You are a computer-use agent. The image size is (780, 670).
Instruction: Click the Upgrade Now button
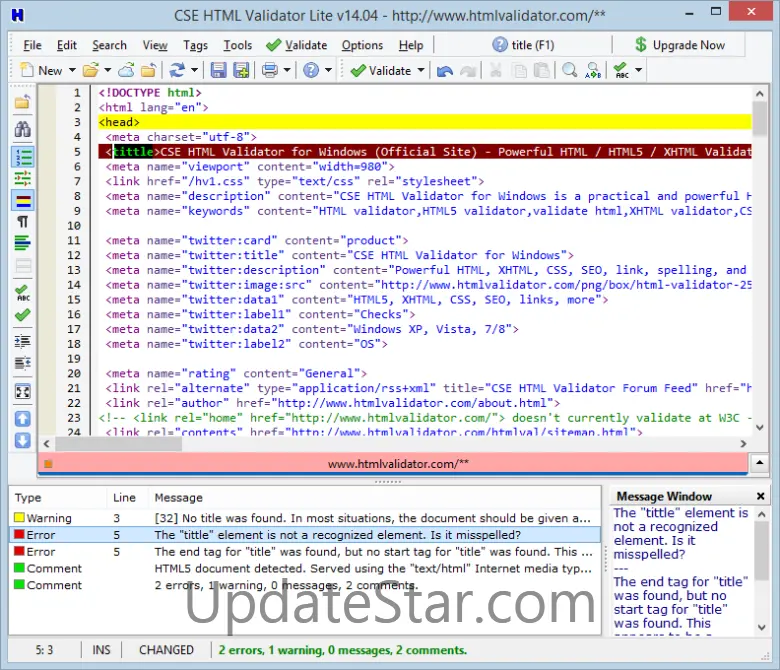coord(680,45)
